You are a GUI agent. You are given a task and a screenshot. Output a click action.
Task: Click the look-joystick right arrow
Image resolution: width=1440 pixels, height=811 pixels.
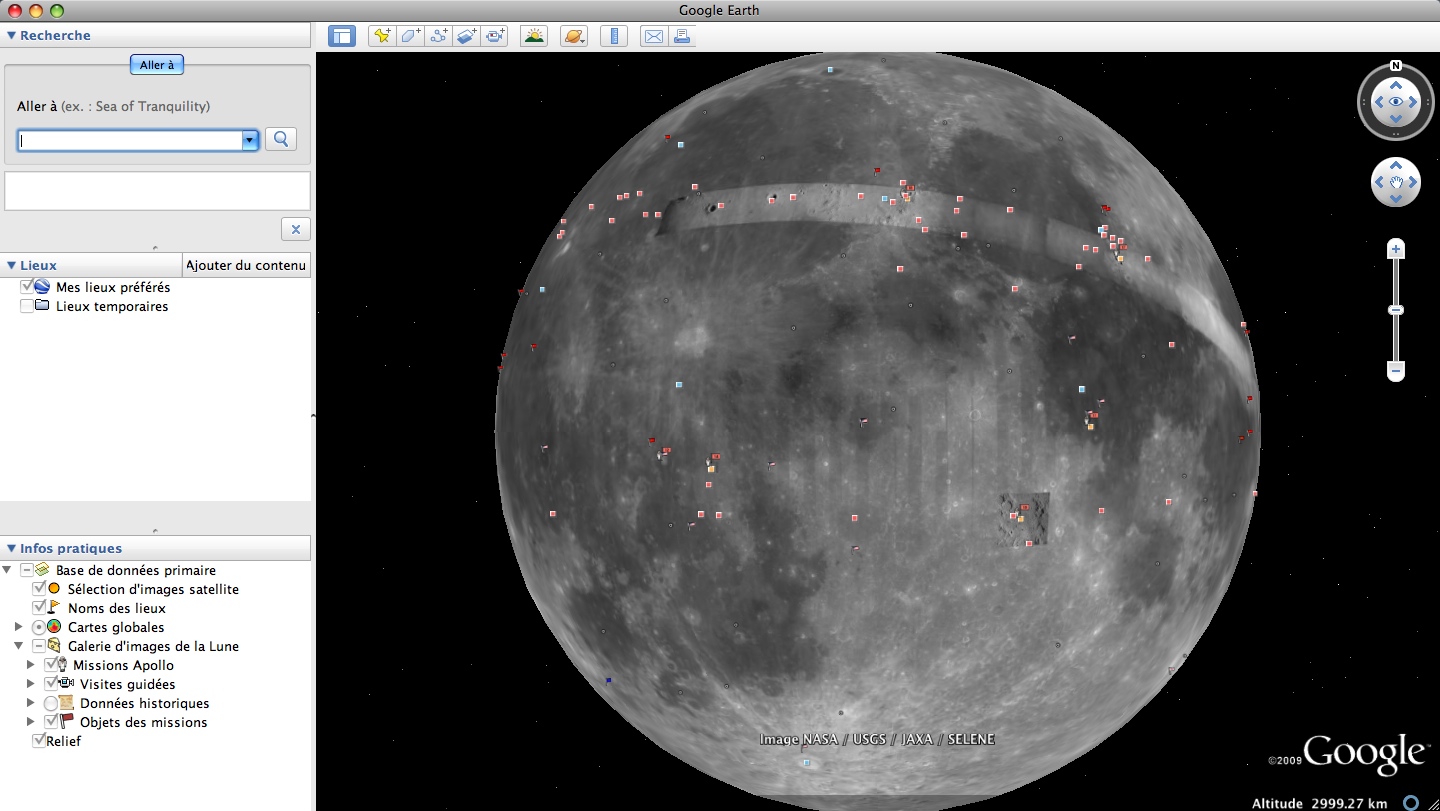(1414, 101)
